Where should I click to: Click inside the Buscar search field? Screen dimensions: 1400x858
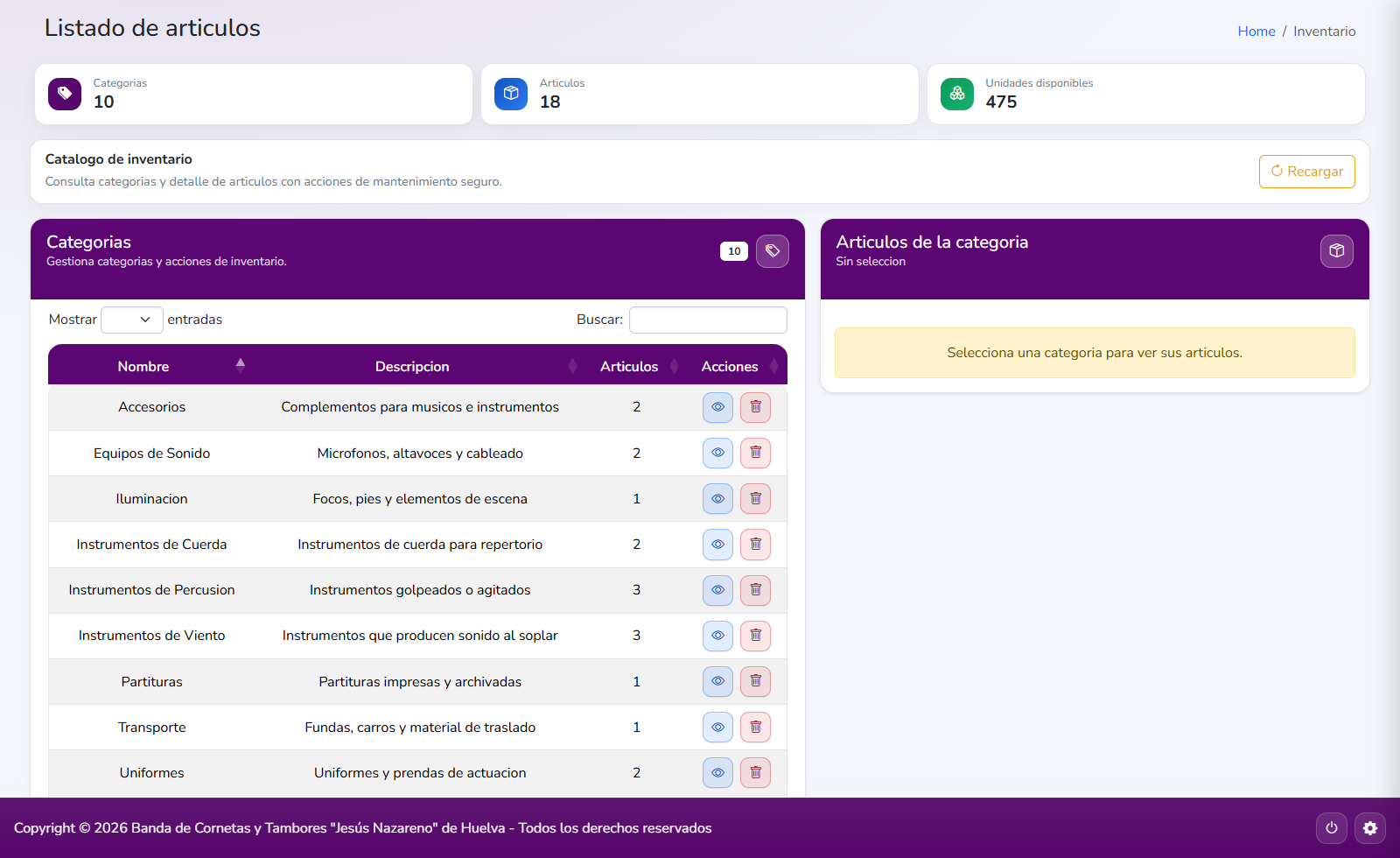click(x=707, y=320)
